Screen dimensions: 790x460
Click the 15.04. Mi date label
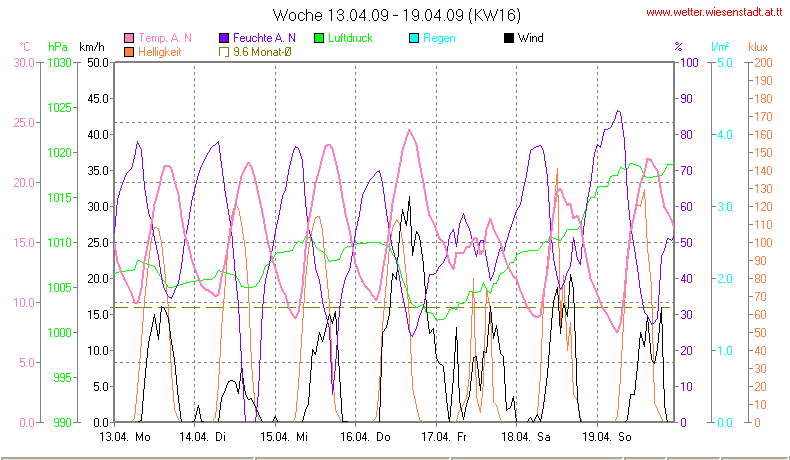tap(284, 437)
